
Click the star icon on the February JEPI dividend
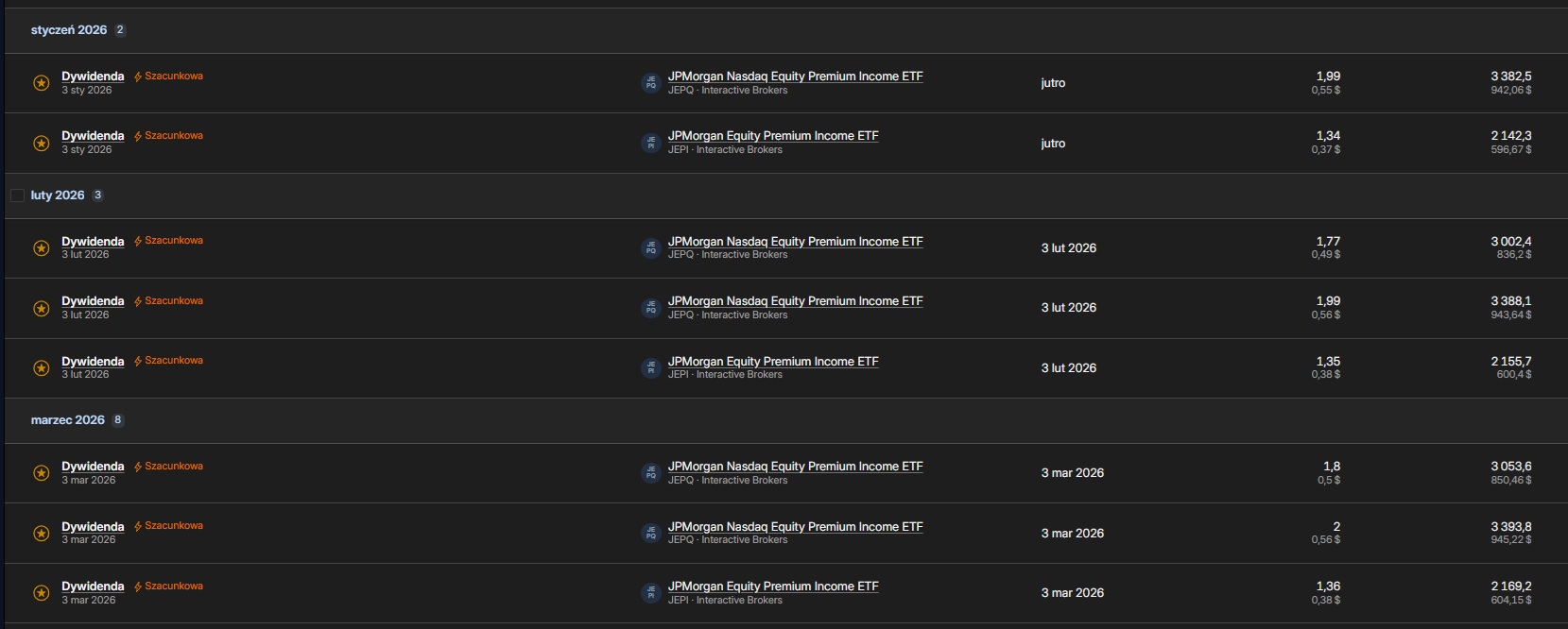(x=42, y=368)
